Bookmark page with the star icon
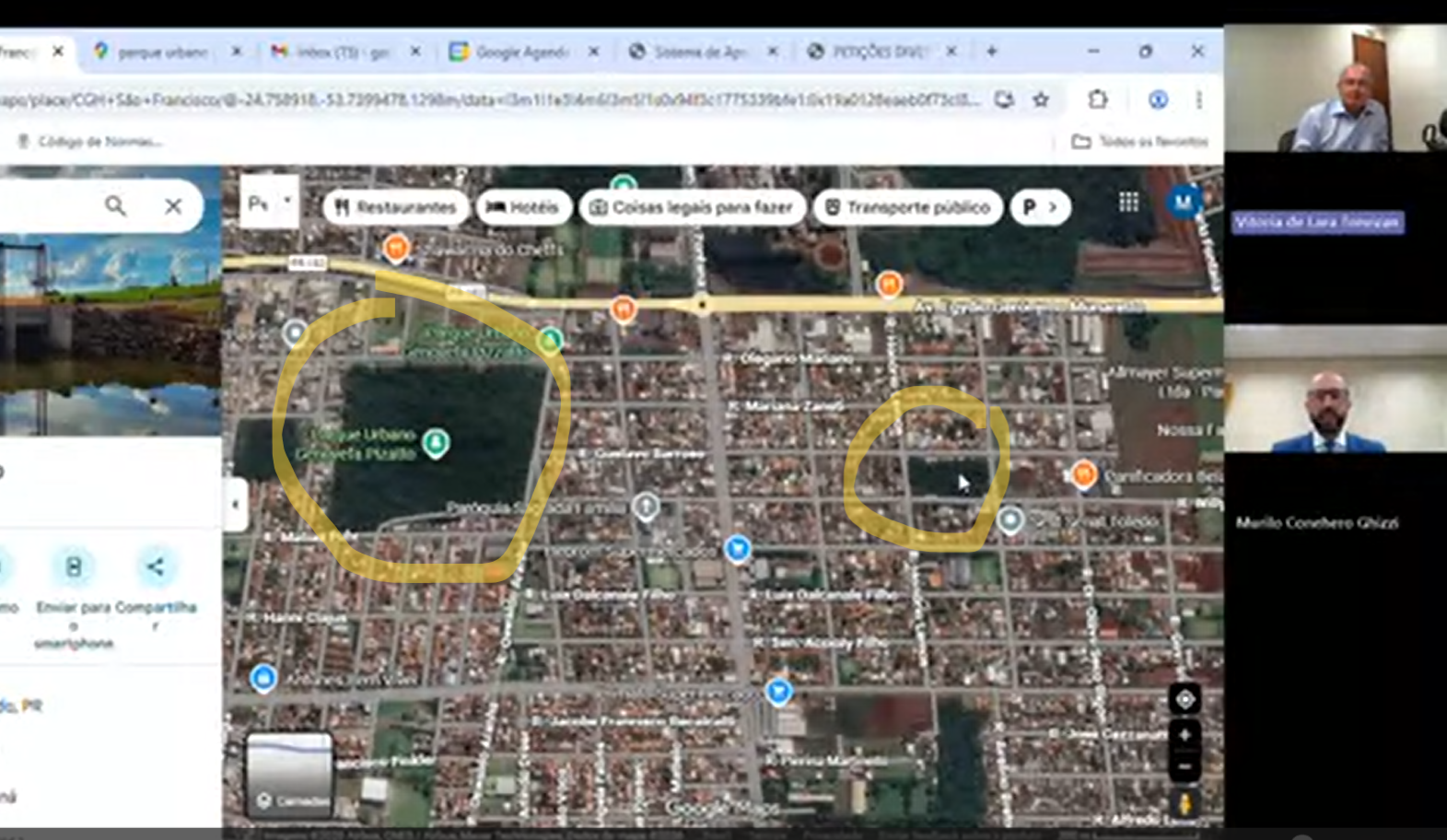This screenshot has height=840, width=1447. click(x=1041, y=99)
